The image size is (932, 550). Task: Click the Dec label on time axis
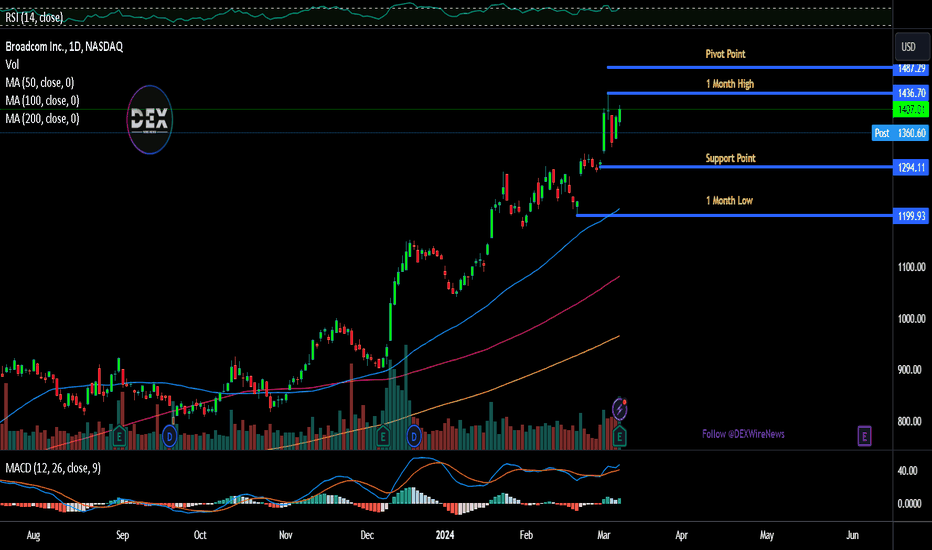tap(367, 535)
